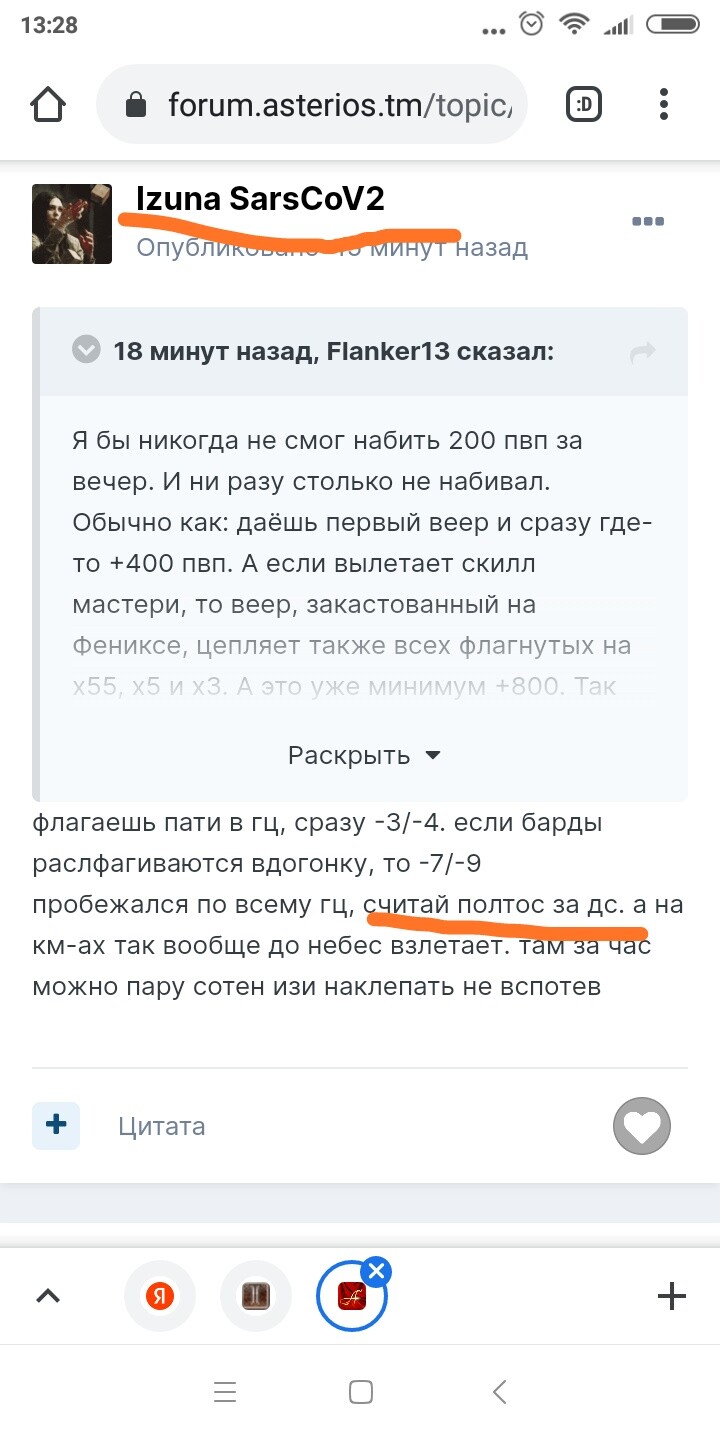The height and width of the screenshot is (1440, 720).
Task: Expand the quote with Раскрыть
Action: coord(364,755)
